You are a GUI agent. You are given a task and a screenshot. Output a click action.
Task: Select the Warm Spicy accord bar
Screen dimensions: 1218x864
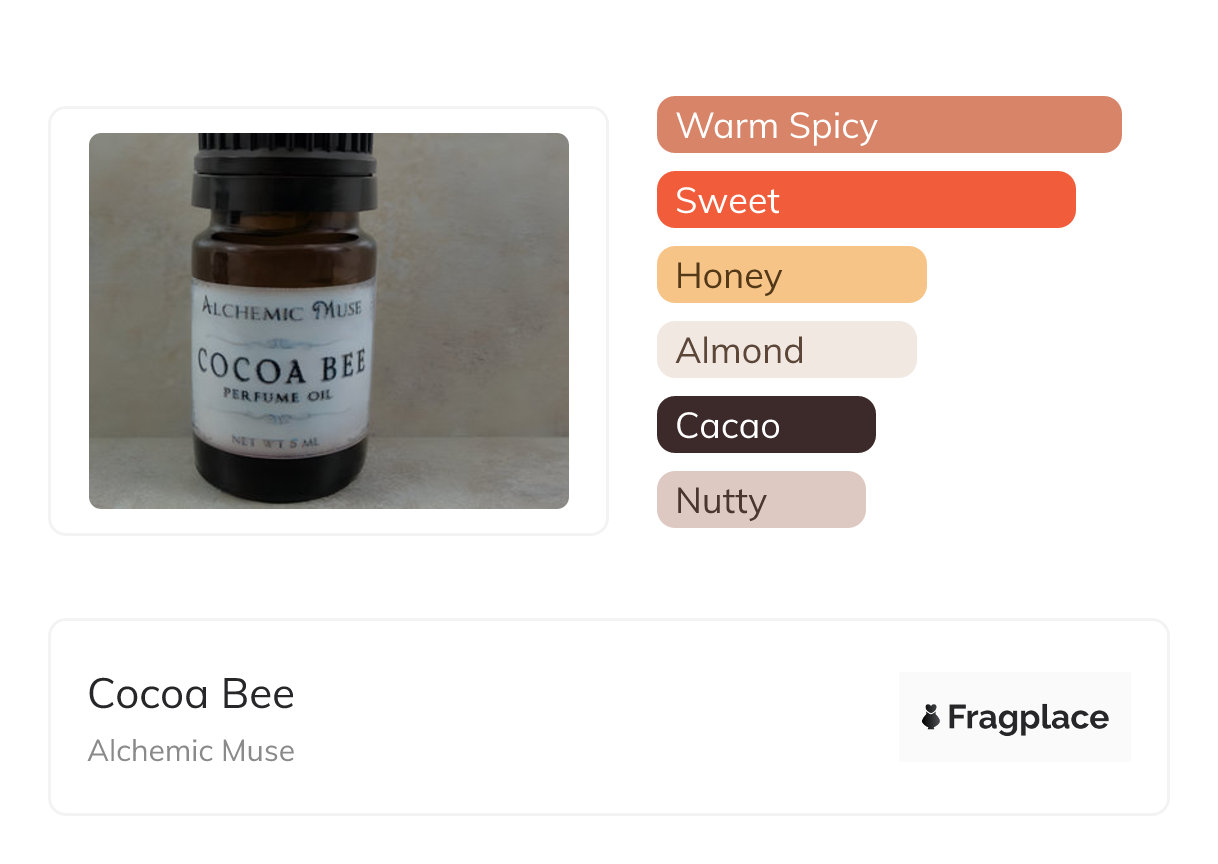(888, 125)
